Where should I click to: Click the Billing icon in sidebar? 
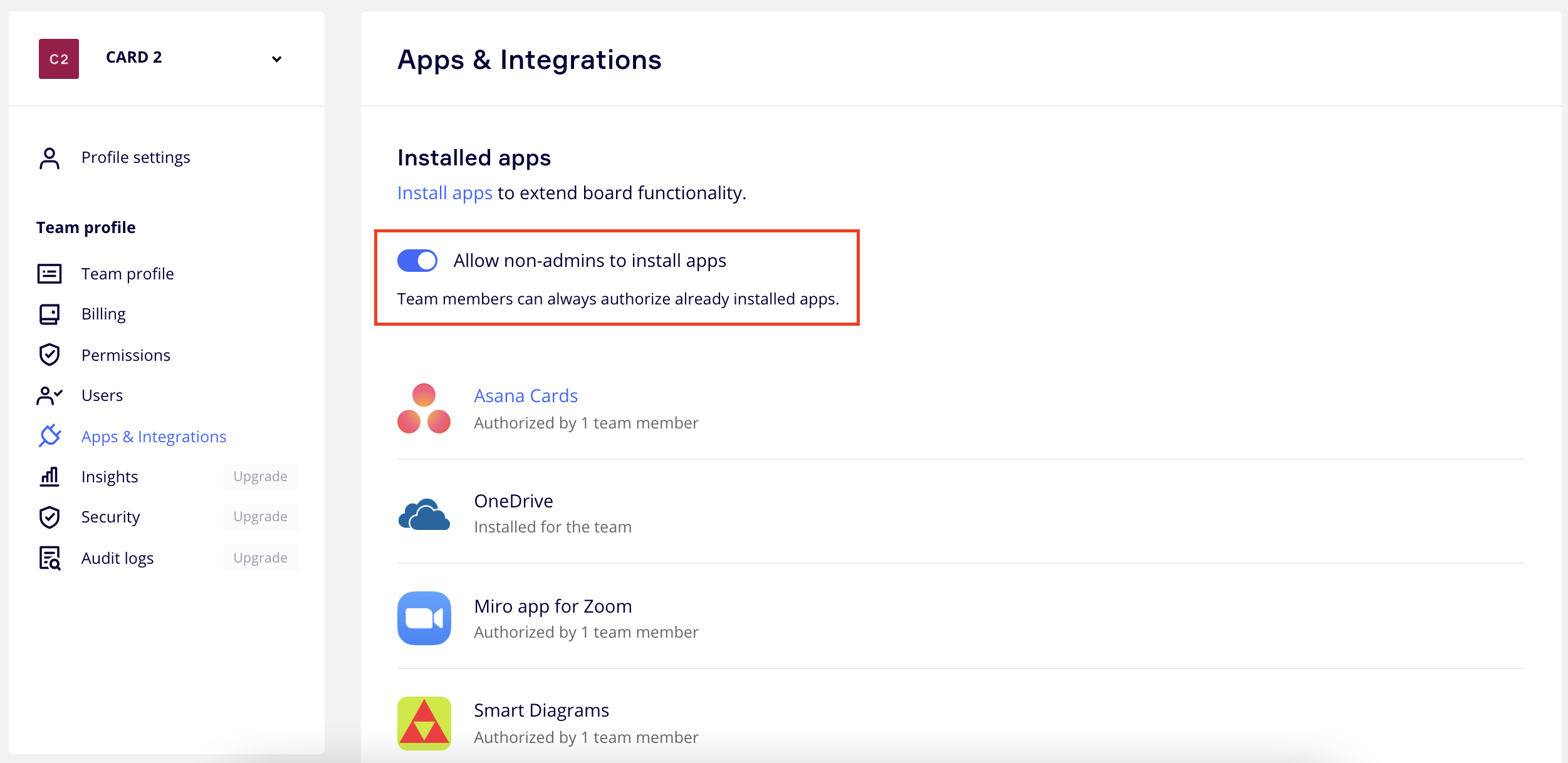click(50, 314)
